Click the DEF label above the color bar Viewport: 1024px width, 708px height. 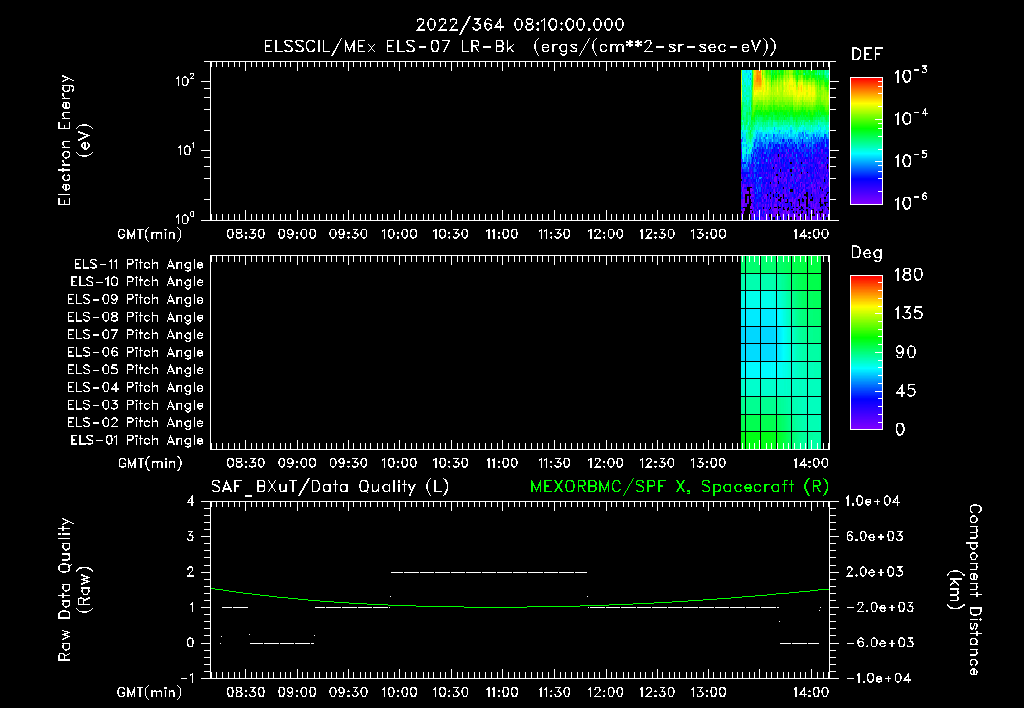pyautogui.click(x=867, y=55)
